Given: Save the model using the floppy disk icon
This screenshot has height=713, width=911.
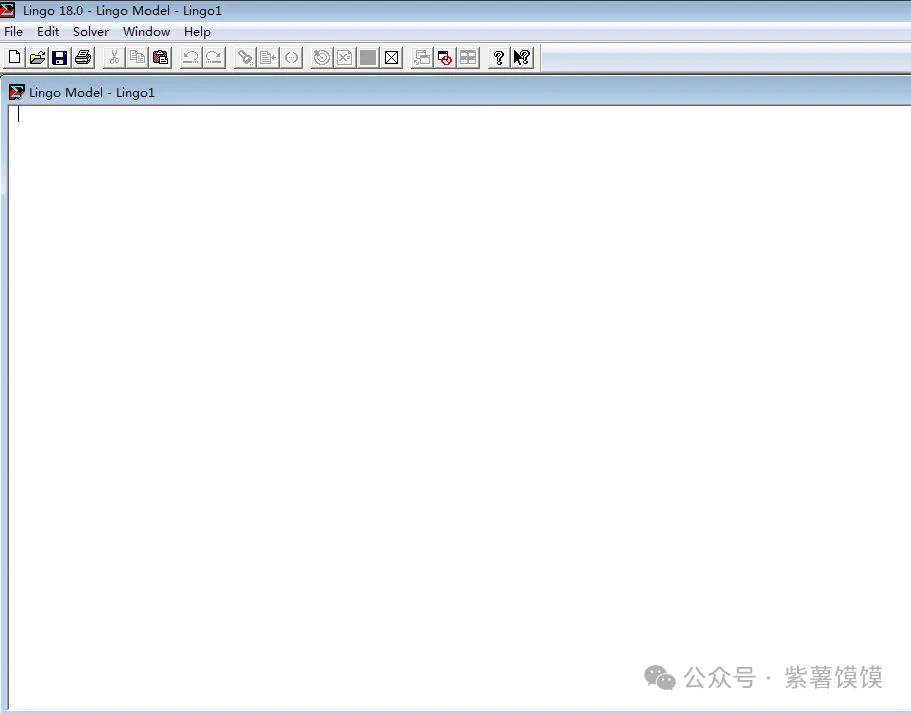Looking at the screenshot, I should click(x=60, y=58).
